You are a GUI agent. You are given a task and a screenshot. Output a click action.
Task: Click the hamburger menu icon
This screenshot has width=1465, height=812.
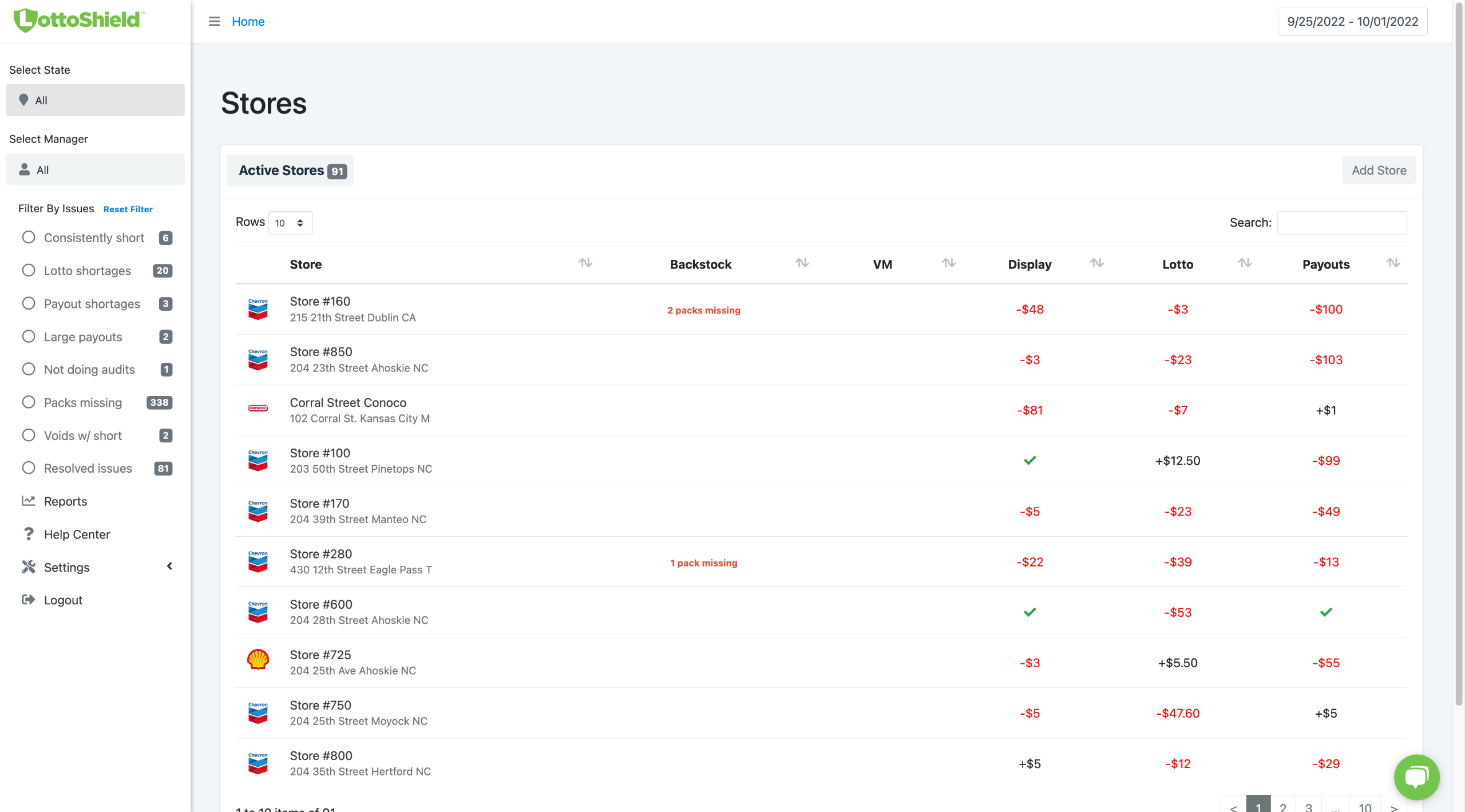tap(214, 21)
